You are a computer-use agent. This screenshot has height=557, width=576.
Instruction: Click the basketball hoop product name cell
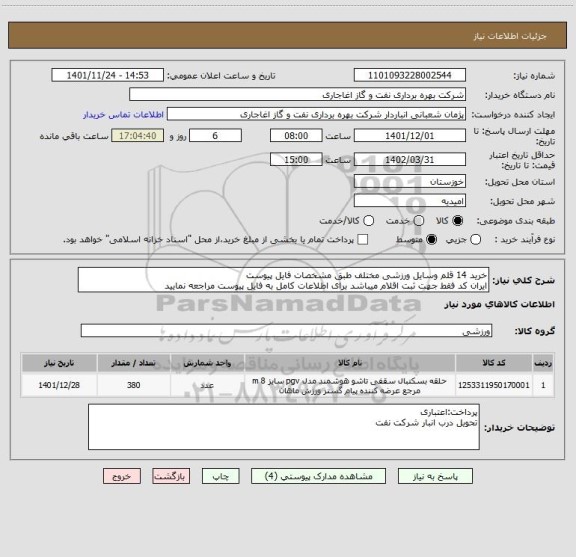350,385
